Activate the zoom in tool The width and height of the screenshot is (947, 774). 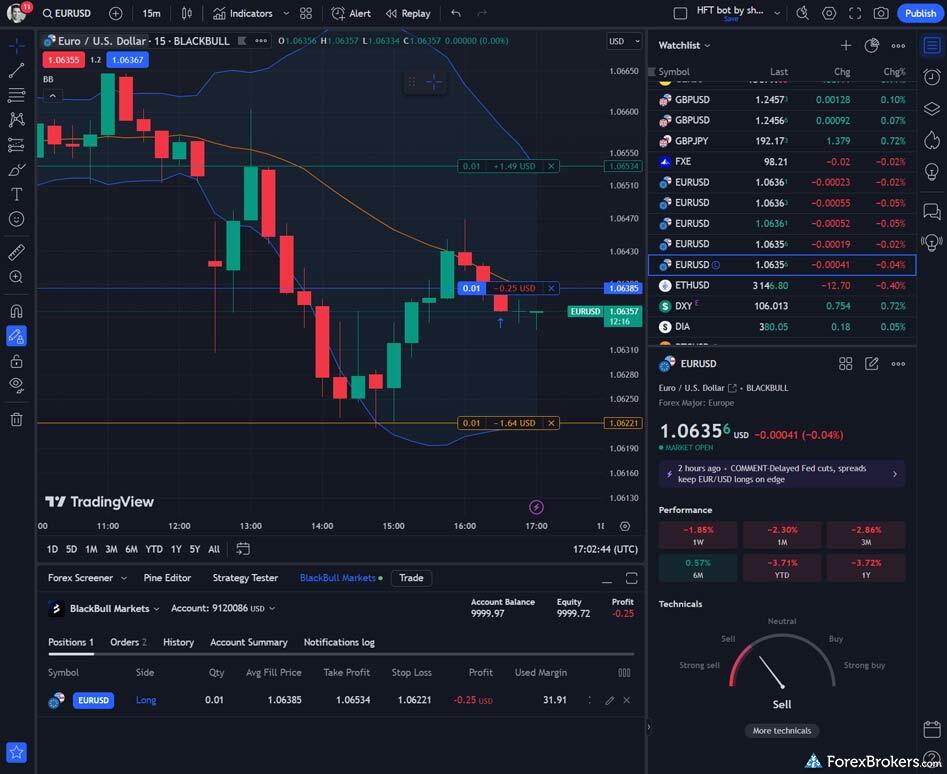pyautogui.click(x=16, y=277)
